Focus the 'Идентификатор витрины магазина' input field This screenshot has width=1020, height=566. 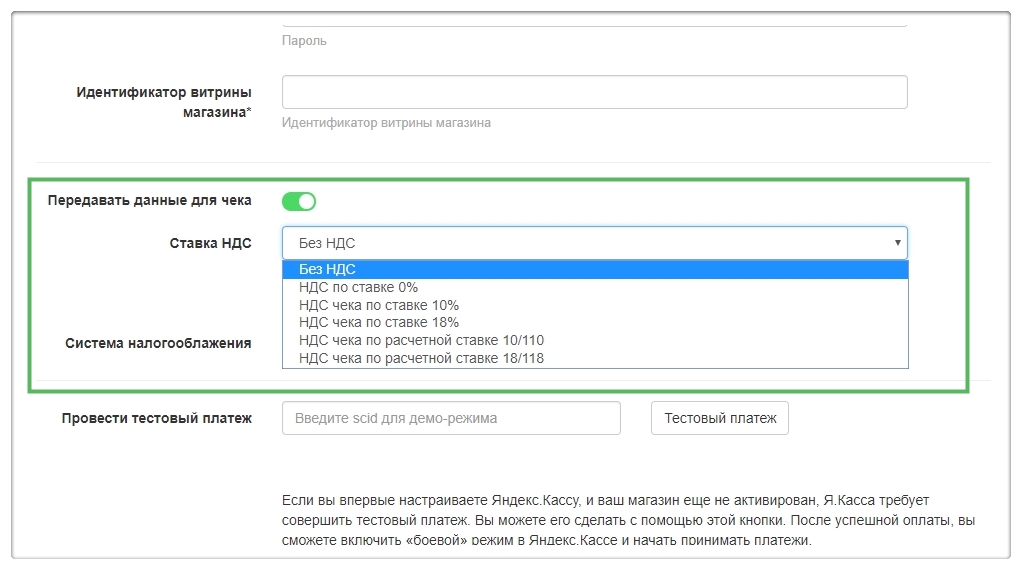click(594, 92)
